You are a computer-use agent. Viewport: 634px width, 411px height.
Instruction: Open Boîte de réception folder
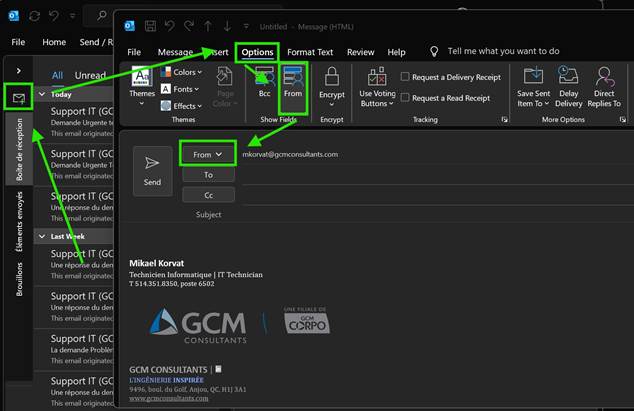point(19,149)
